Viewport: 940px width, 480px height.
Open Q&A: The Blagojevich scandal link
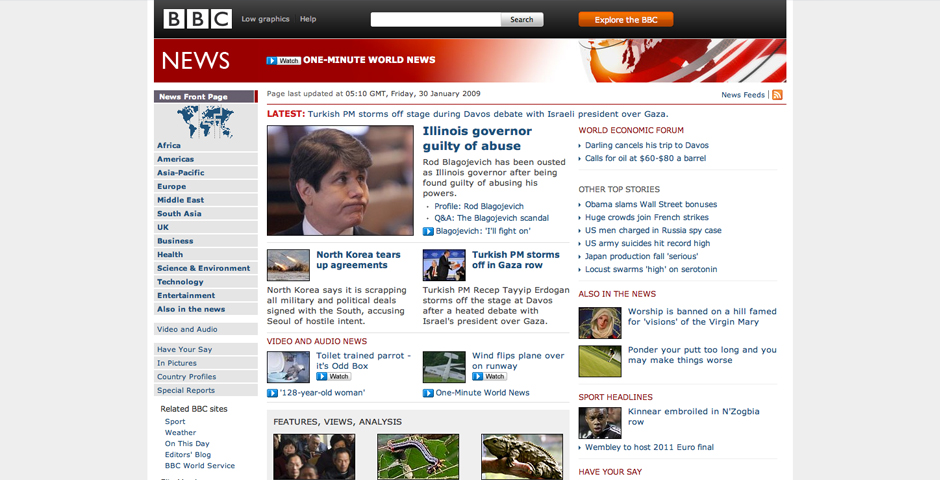(492, 219)
